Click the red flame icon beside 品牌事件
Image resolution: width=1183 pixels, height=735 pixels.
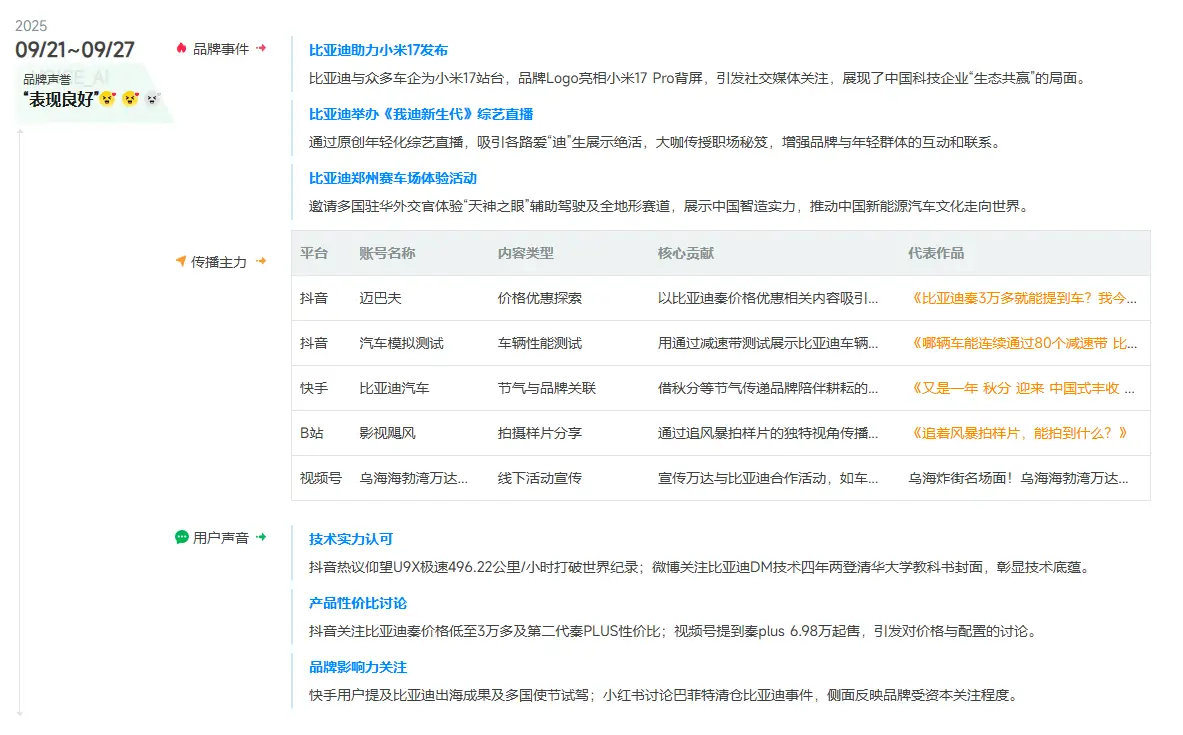(181, 48)
